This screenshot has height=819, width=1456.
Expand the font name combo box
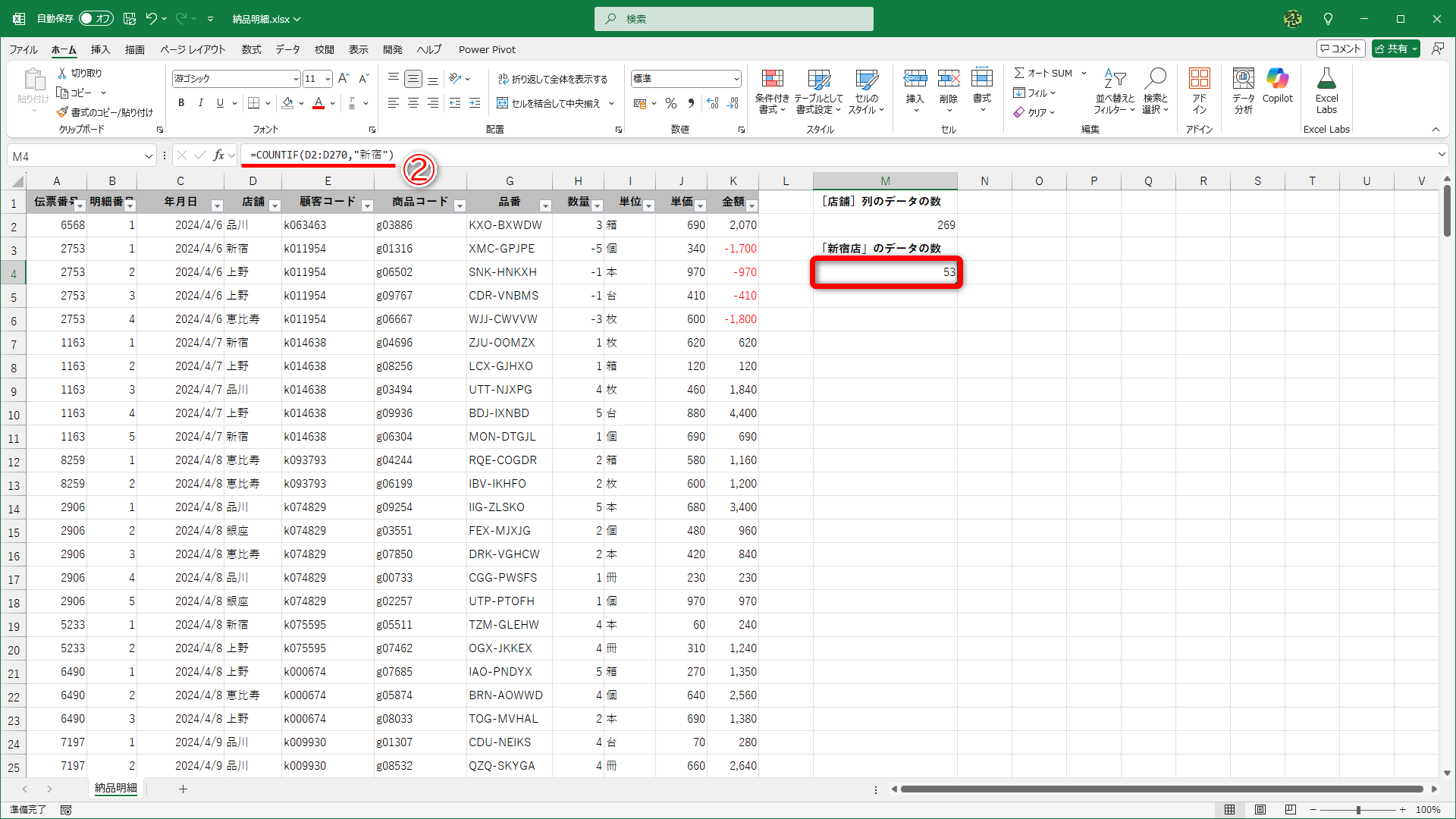tap(295, 79)
